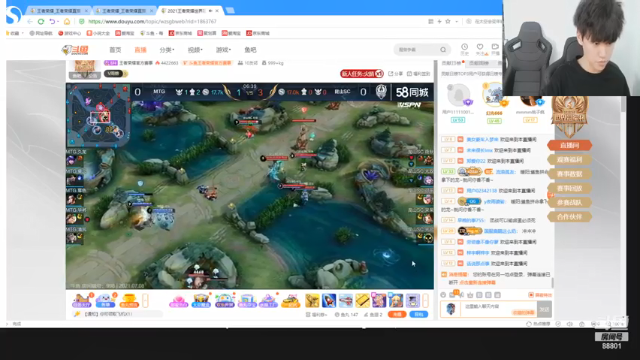The height and width of the screenshot is (360, 640).
Task: Expand the right gift list more-toggle
Action: coord(426,301)
